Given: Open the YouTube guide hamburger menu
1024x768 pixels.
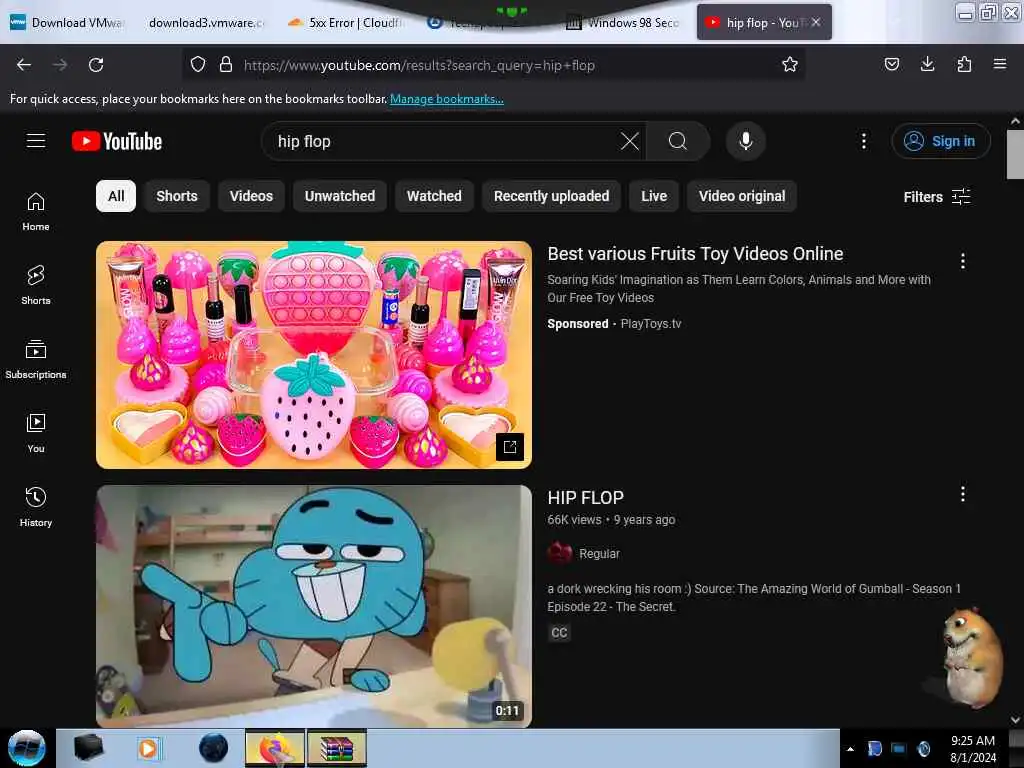Looking at the screenshot, I should (36, 141).
